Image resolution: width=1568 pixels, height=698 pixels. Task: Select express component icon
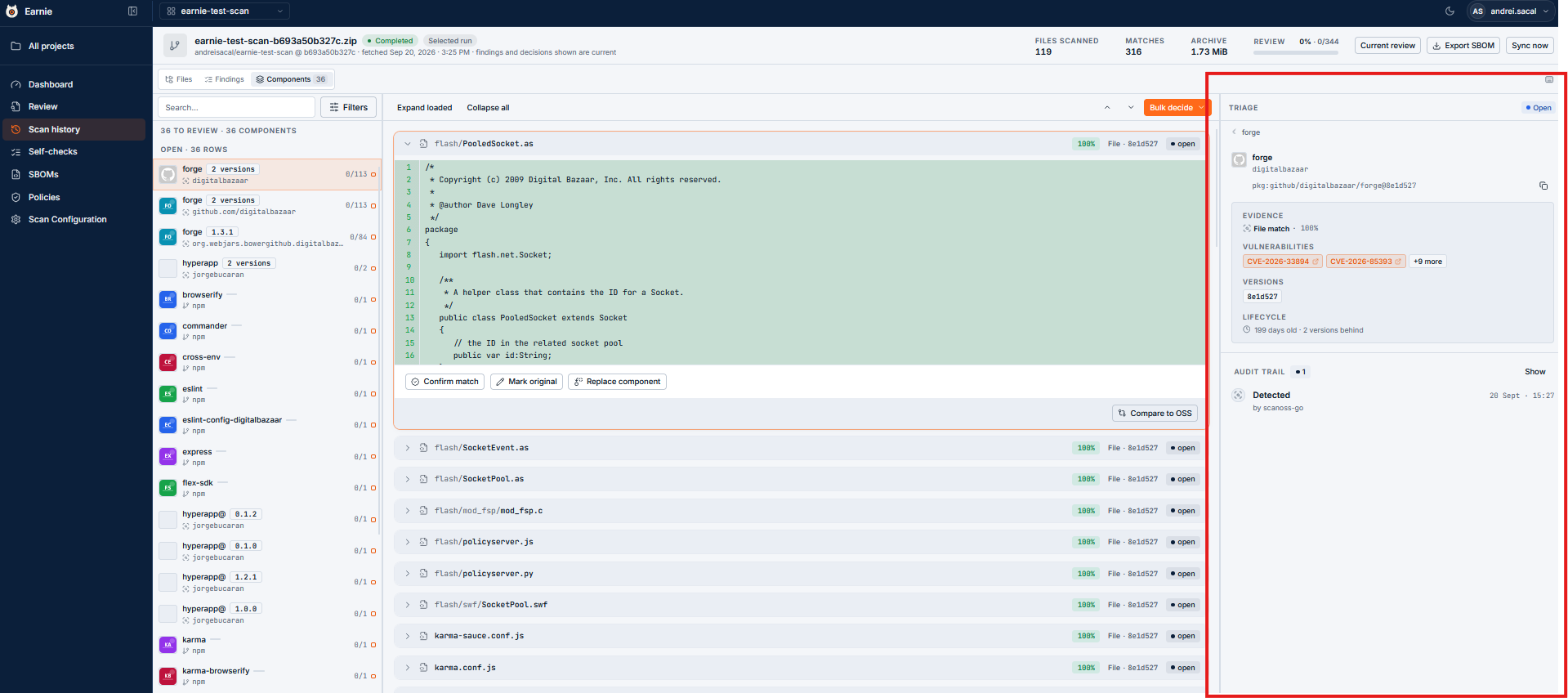(x=168, y=456)
